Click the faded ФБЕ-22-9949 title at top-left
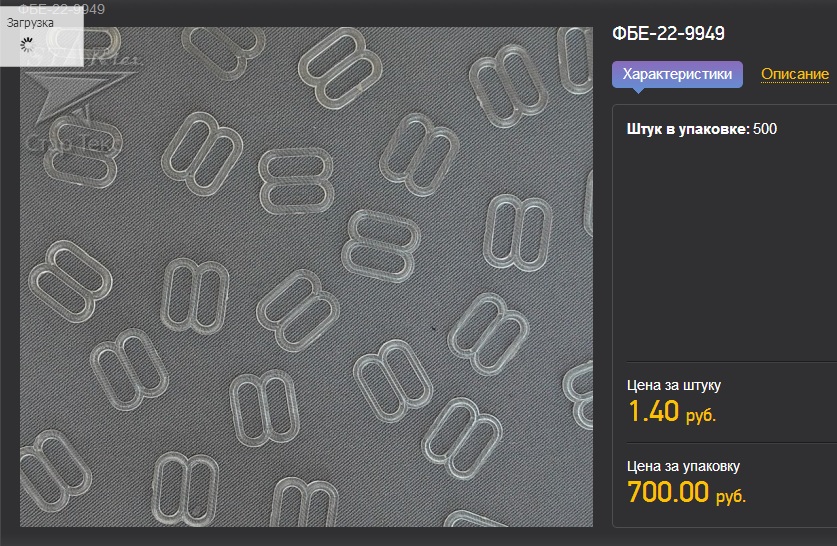 point(60,9)
